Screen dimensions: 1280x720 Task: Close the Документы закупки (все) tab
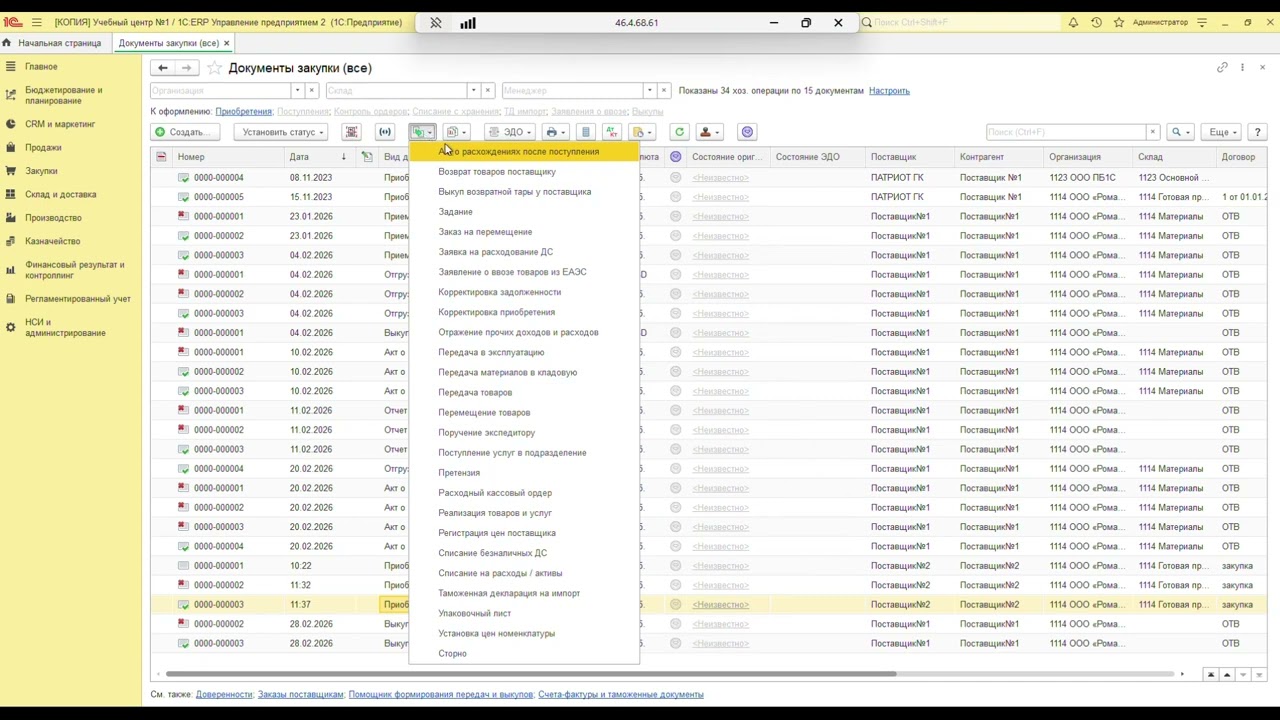point(227,43)
